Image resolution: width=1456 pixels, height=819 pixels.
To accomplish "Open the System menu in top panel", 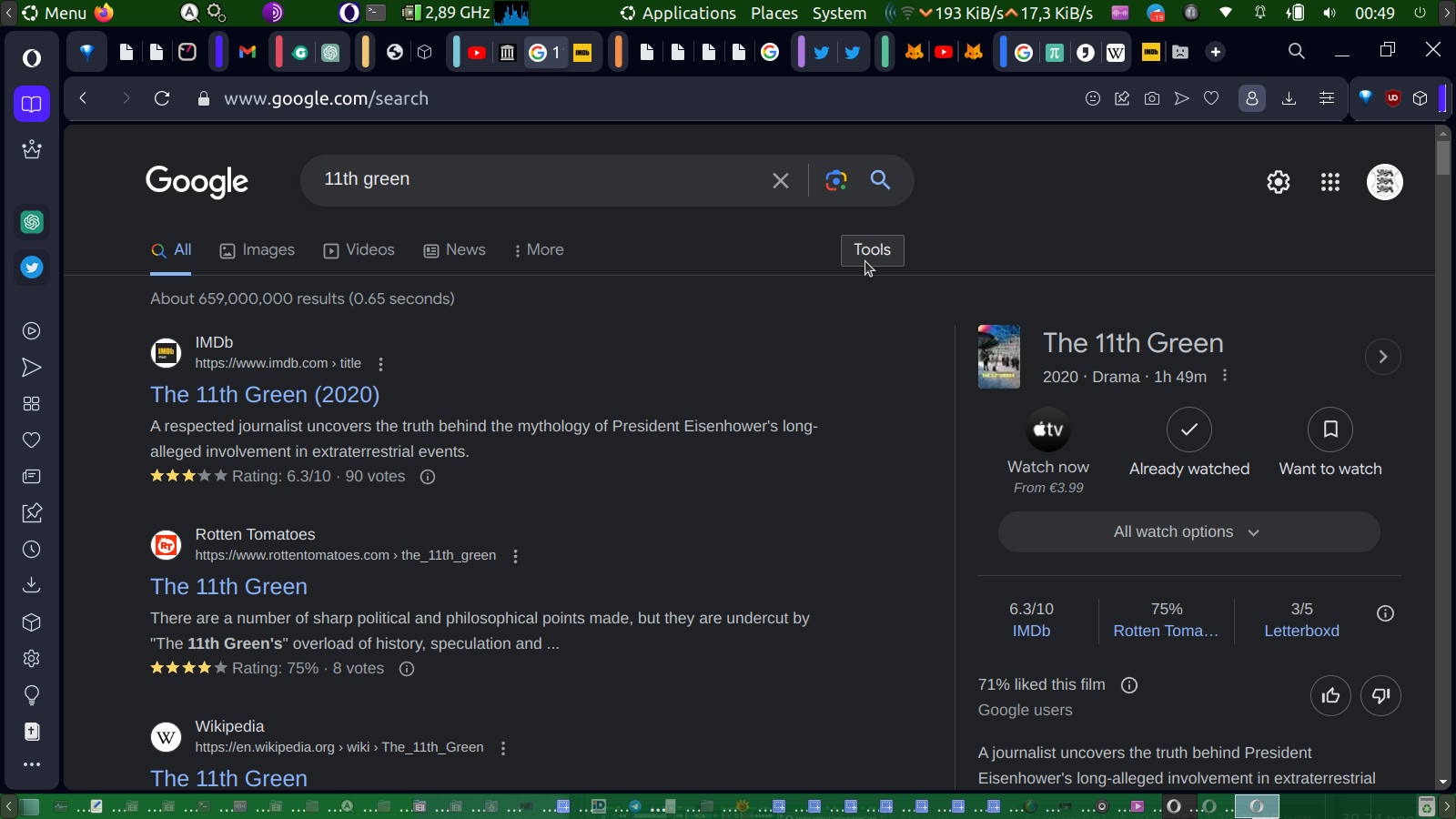I will click(x=839, y=13).
